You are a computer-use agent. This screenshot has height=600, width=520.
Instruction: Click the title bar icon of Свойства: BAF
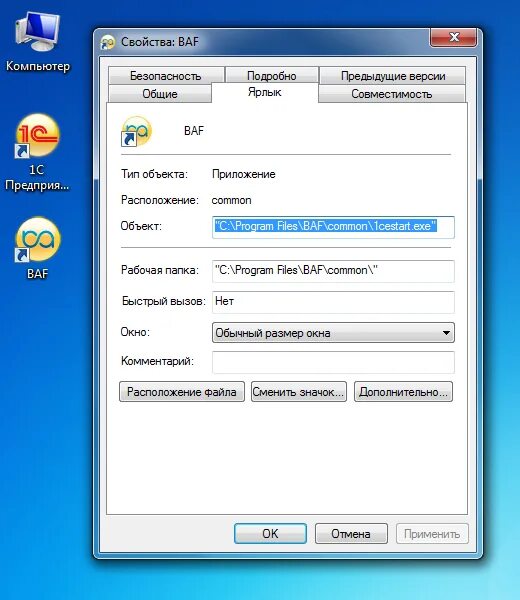click(x=108, y=42)
